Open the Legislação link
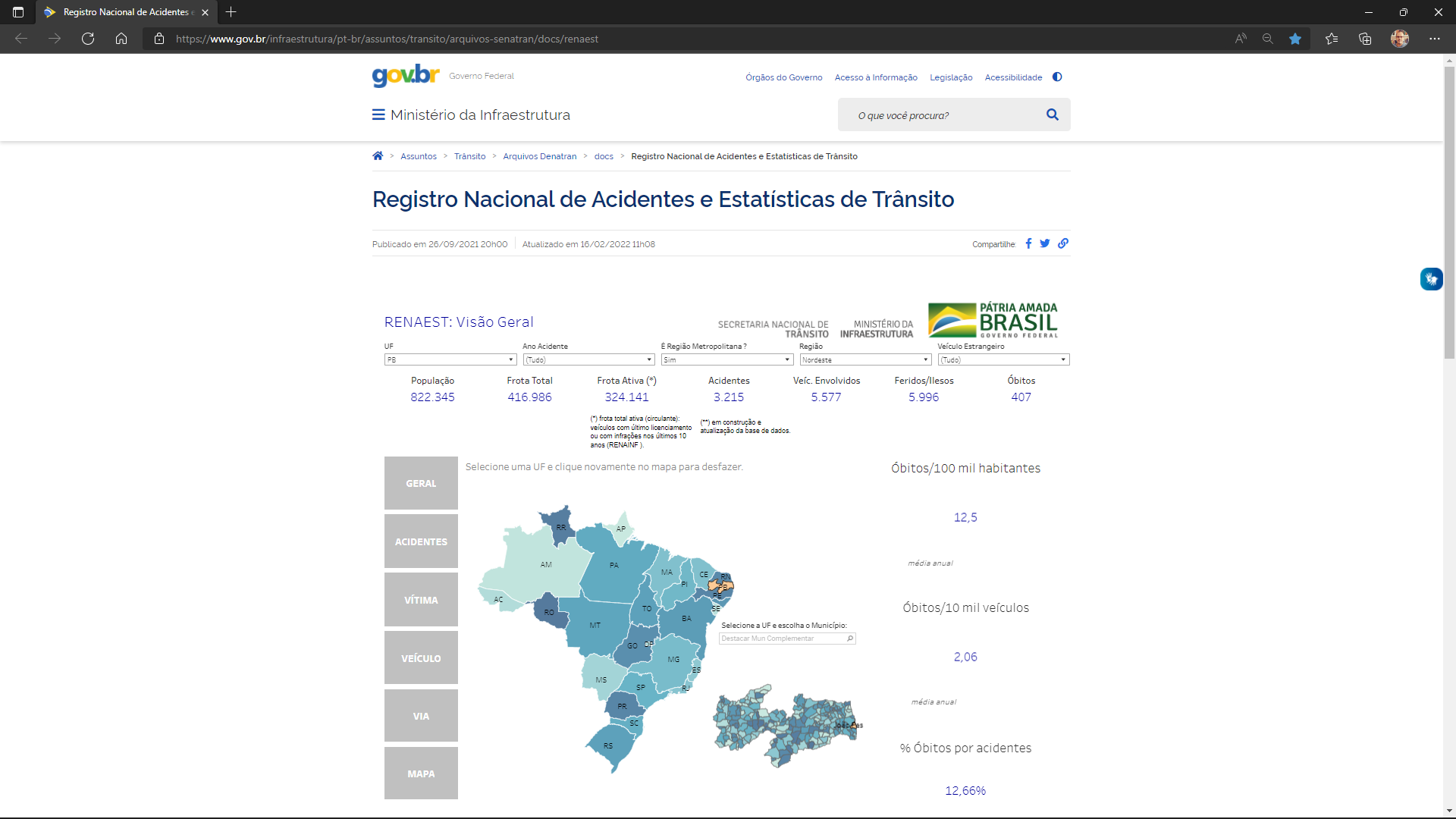Image resolution: width=1456 pixels, height=819 pixels. (x=951, y=77)
